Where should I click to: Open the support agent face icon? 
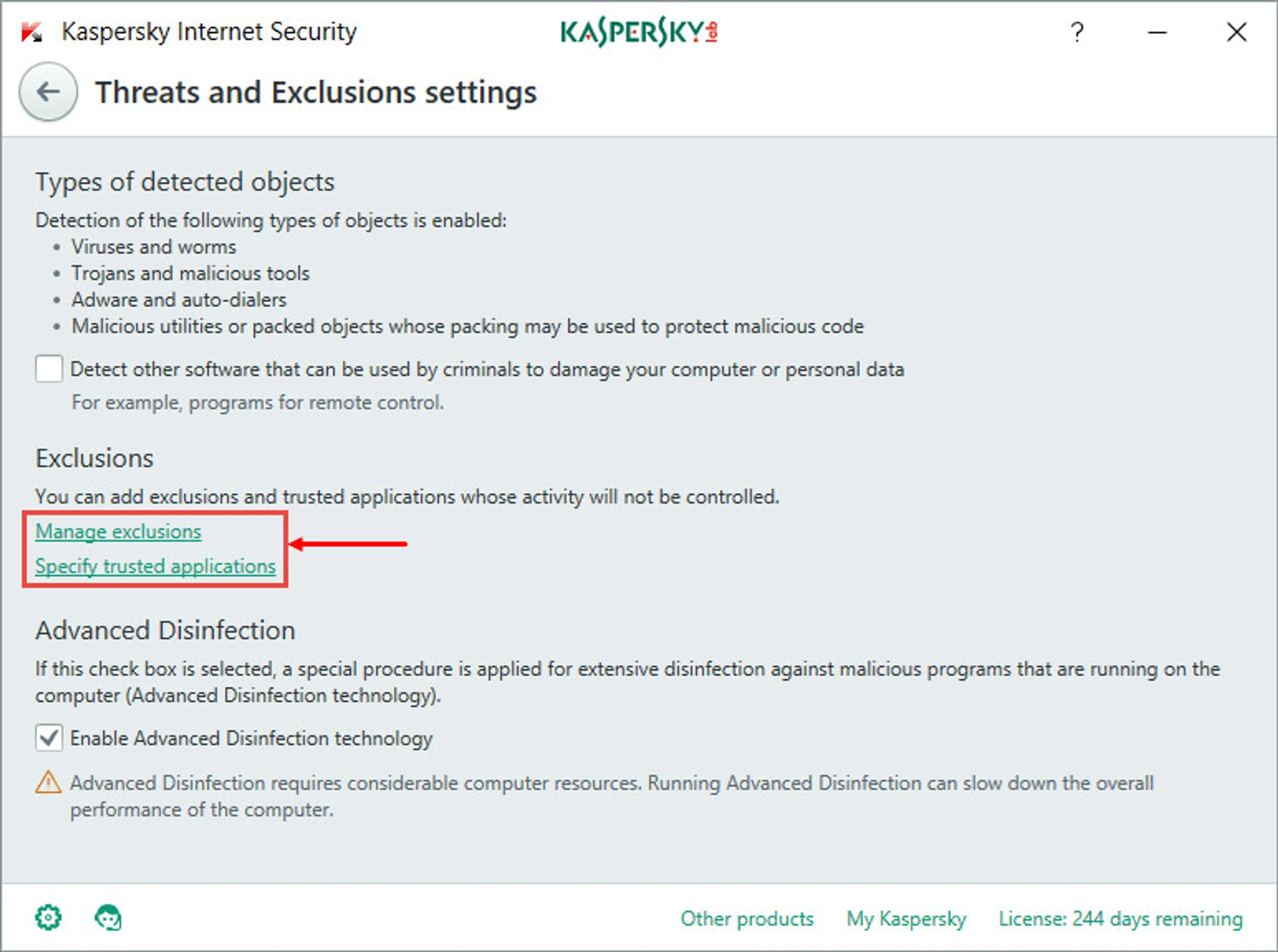click(108, 917)
